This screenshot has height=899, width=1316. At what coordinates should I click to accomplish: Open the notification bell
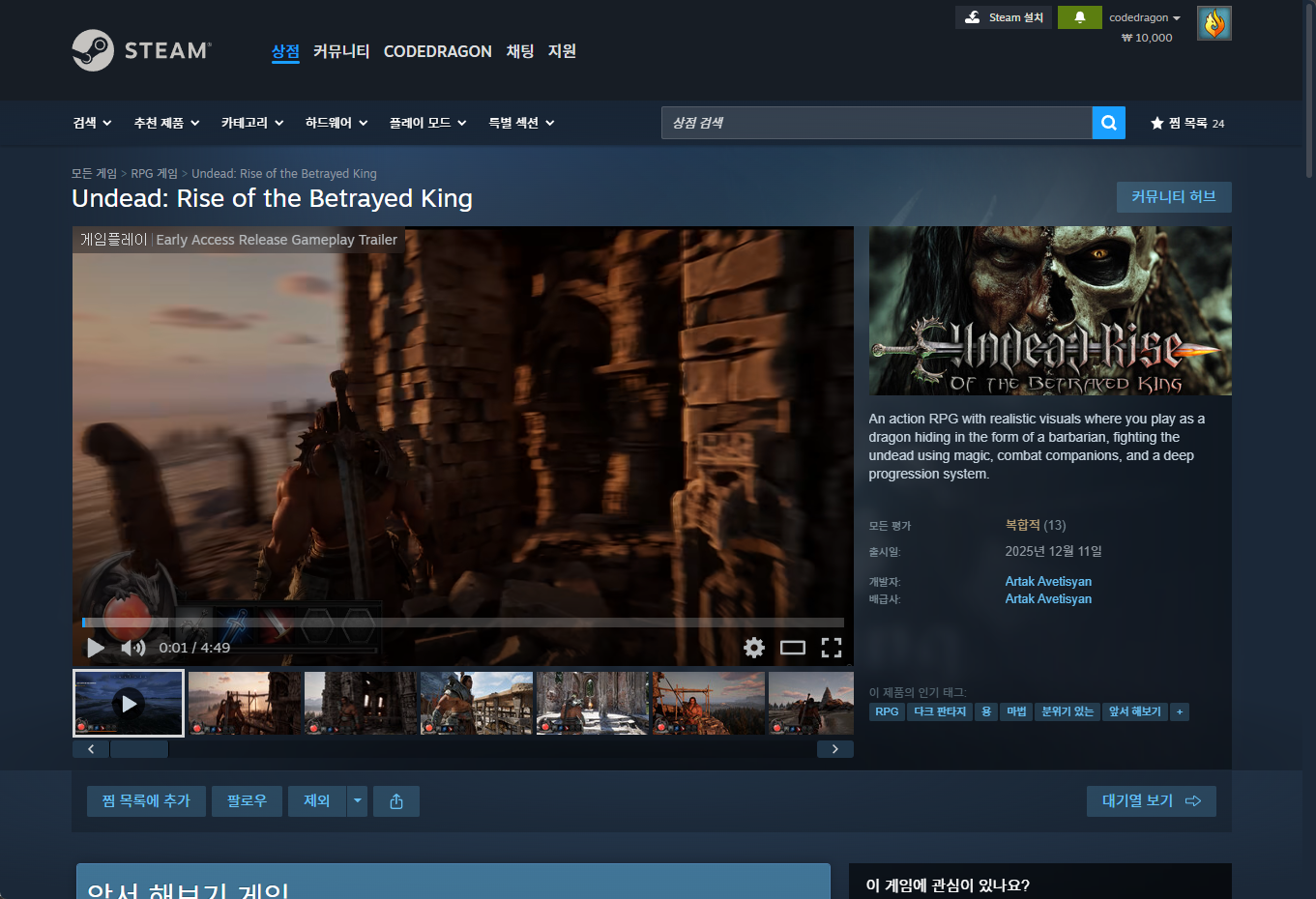tap(1079, 17)
